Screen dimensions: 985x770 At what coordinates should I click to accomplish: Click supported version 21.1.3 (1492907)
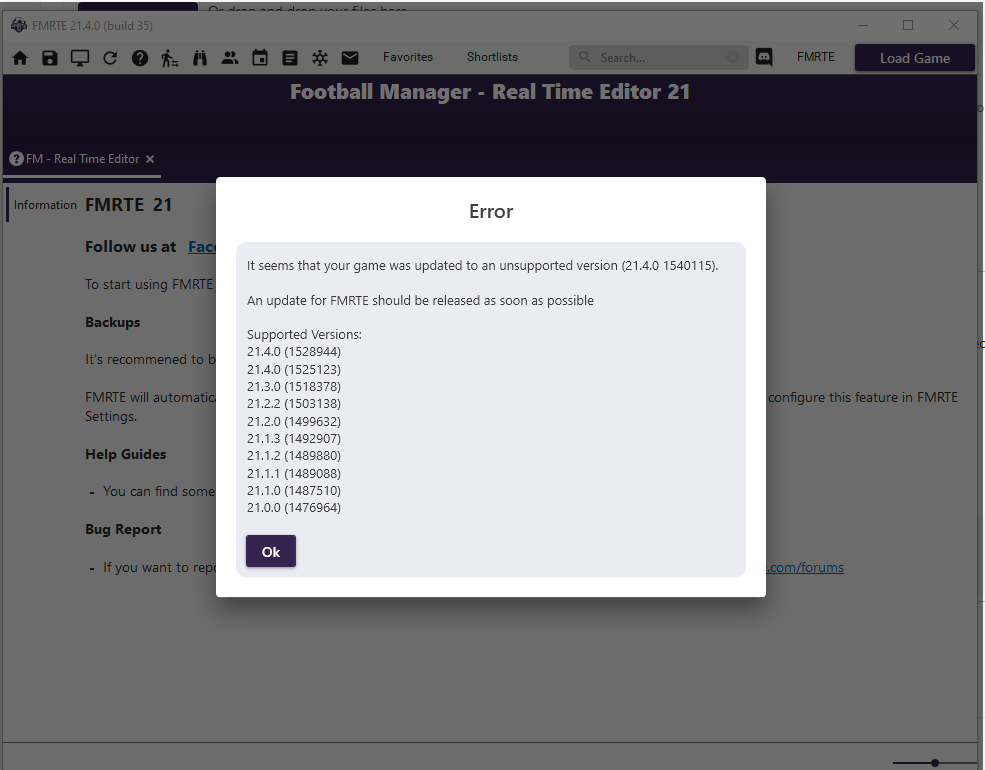pyautogui.click(x=294, y=438)
